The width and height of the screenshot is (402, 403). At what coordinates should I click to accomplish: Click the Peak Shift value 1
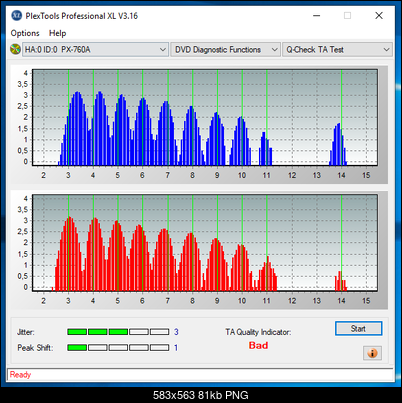click(x=176, y=348)
